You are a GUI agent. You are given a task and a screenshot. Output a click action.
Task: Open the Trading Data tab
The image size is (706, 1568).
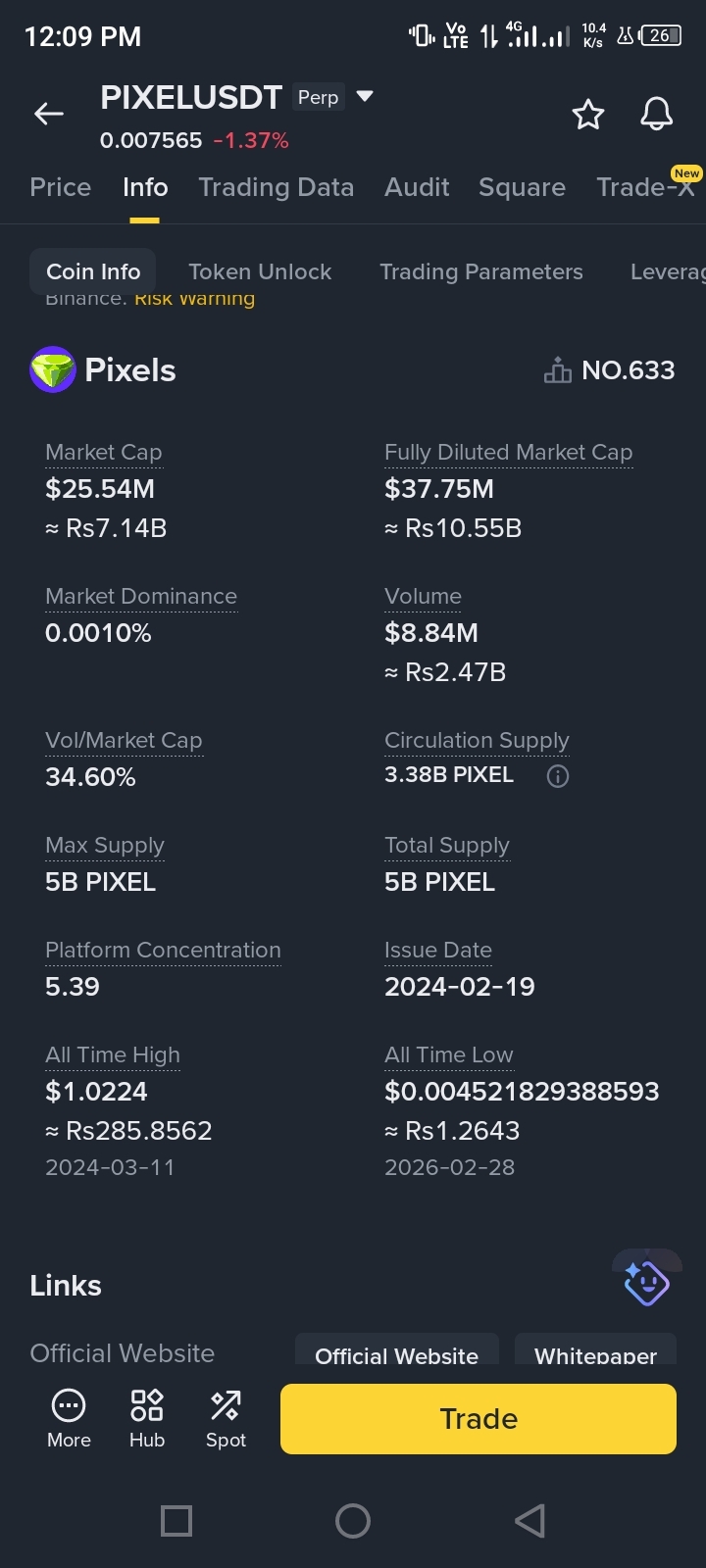[276, 187]
